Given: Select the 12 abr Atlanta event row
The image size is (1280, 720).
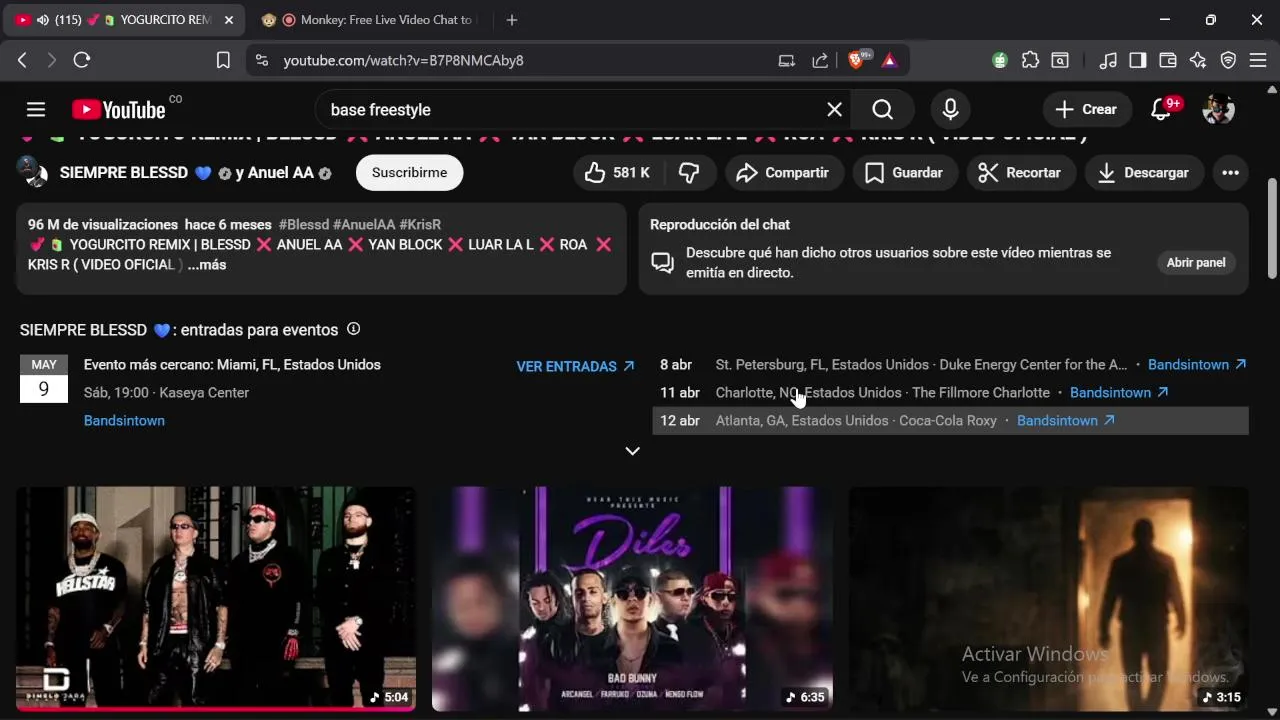Looking at the screenshot, I should (950, 421).
